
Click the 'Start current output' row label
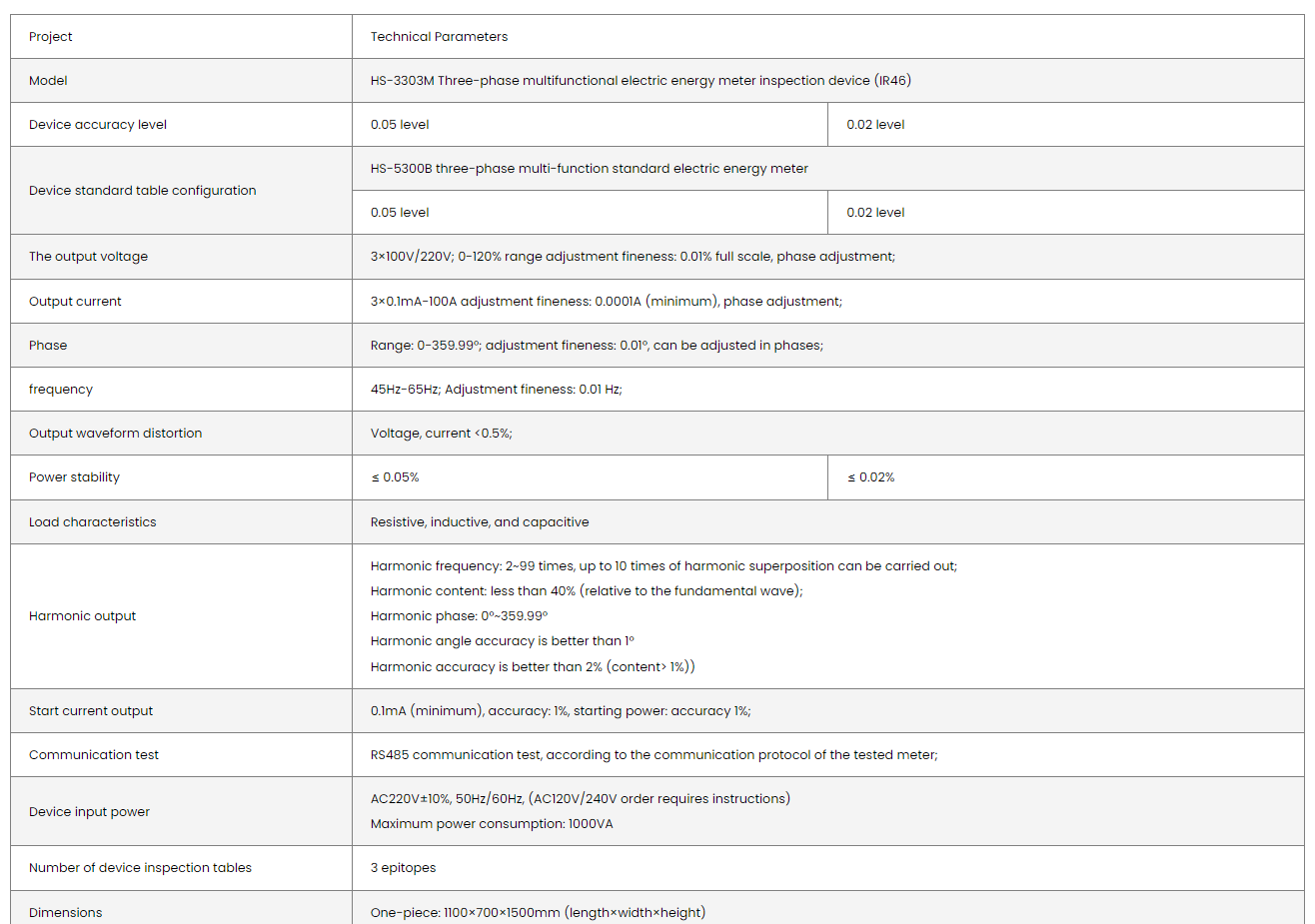(x=91, y=711)
